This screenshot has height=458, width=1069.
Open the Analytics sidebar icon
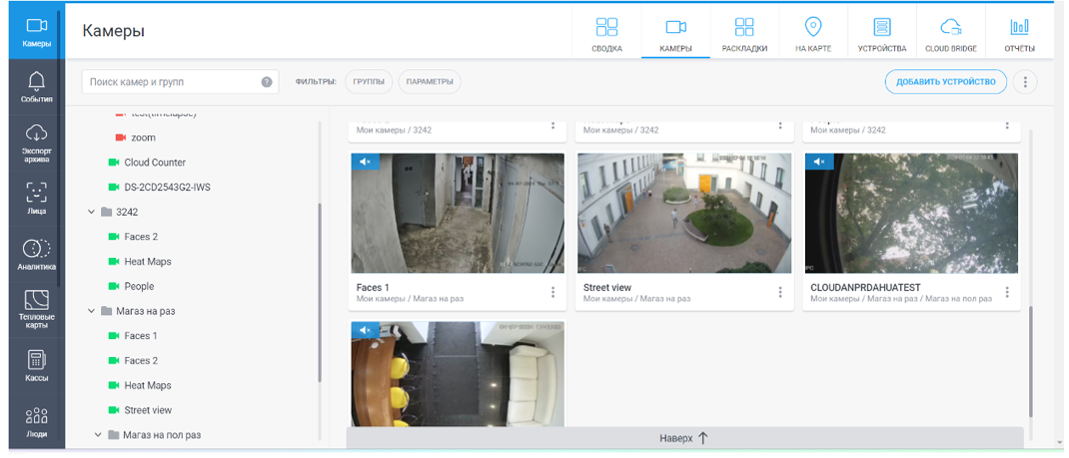(x=36, y=255)
